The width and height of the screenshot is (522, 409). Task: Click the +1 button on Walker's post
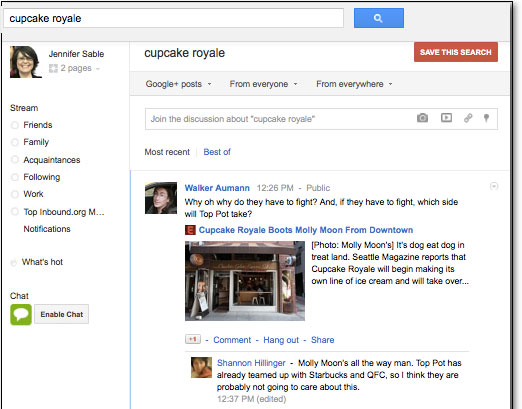click(193, 339)
